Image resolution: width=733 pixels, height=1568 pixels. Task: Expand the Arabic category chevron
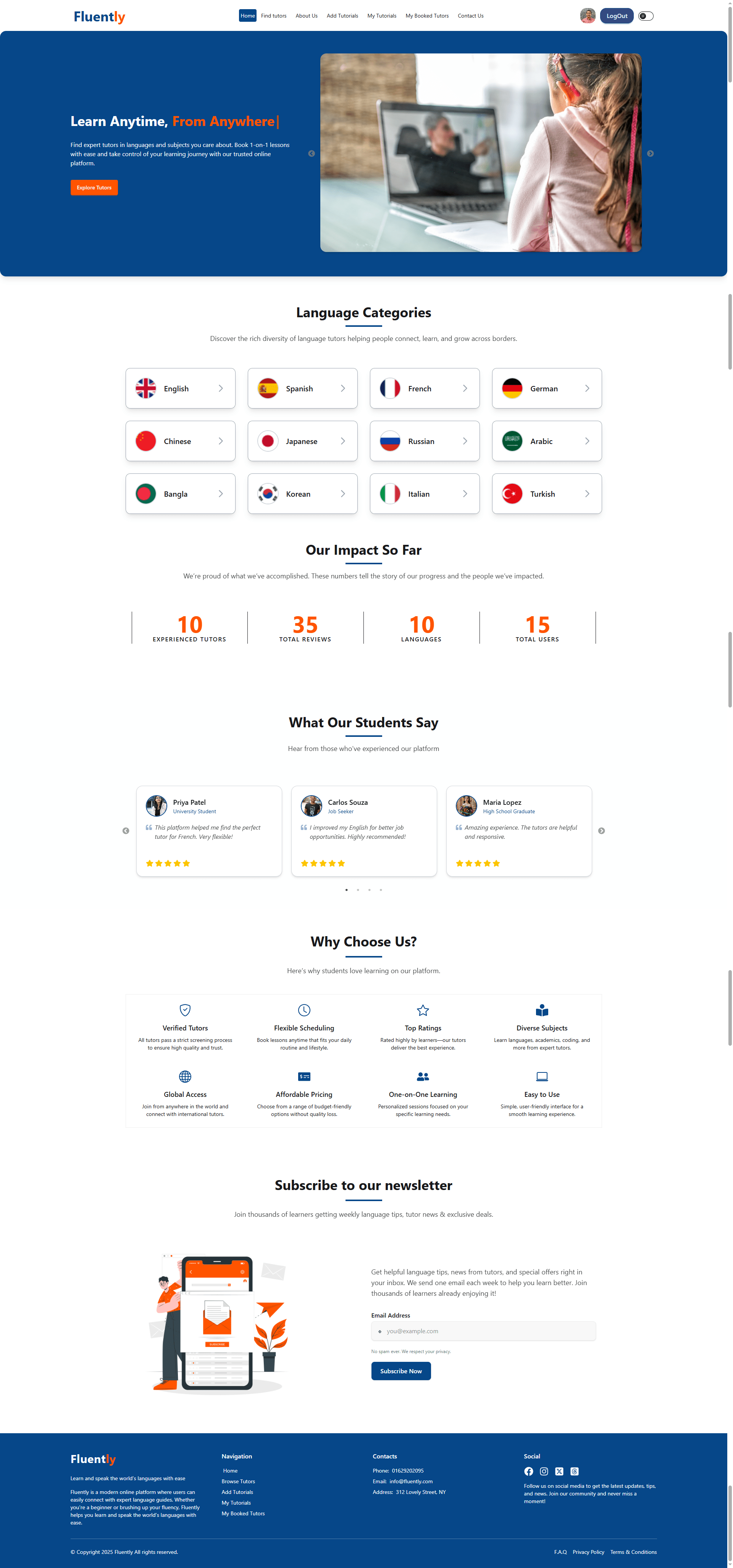tap(587, 441)
